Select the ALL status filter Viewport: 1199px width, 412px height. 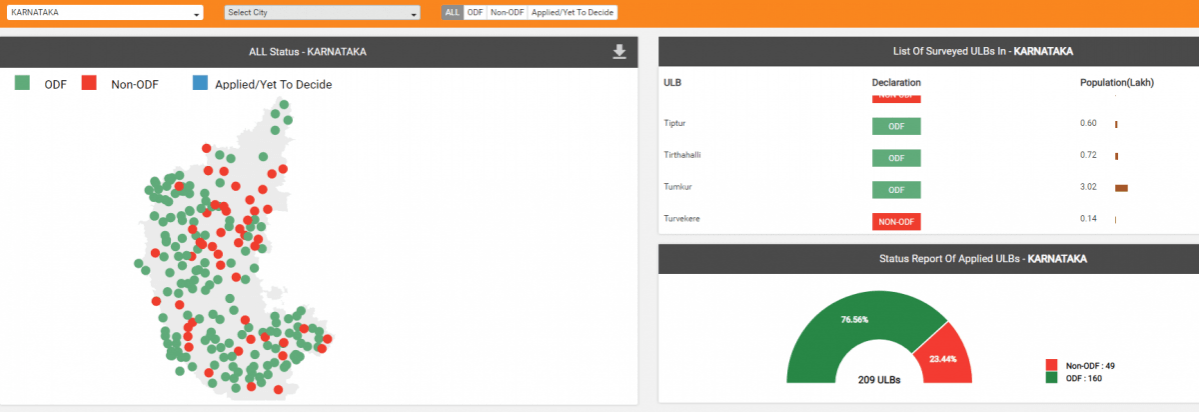(x=453, y=13)
